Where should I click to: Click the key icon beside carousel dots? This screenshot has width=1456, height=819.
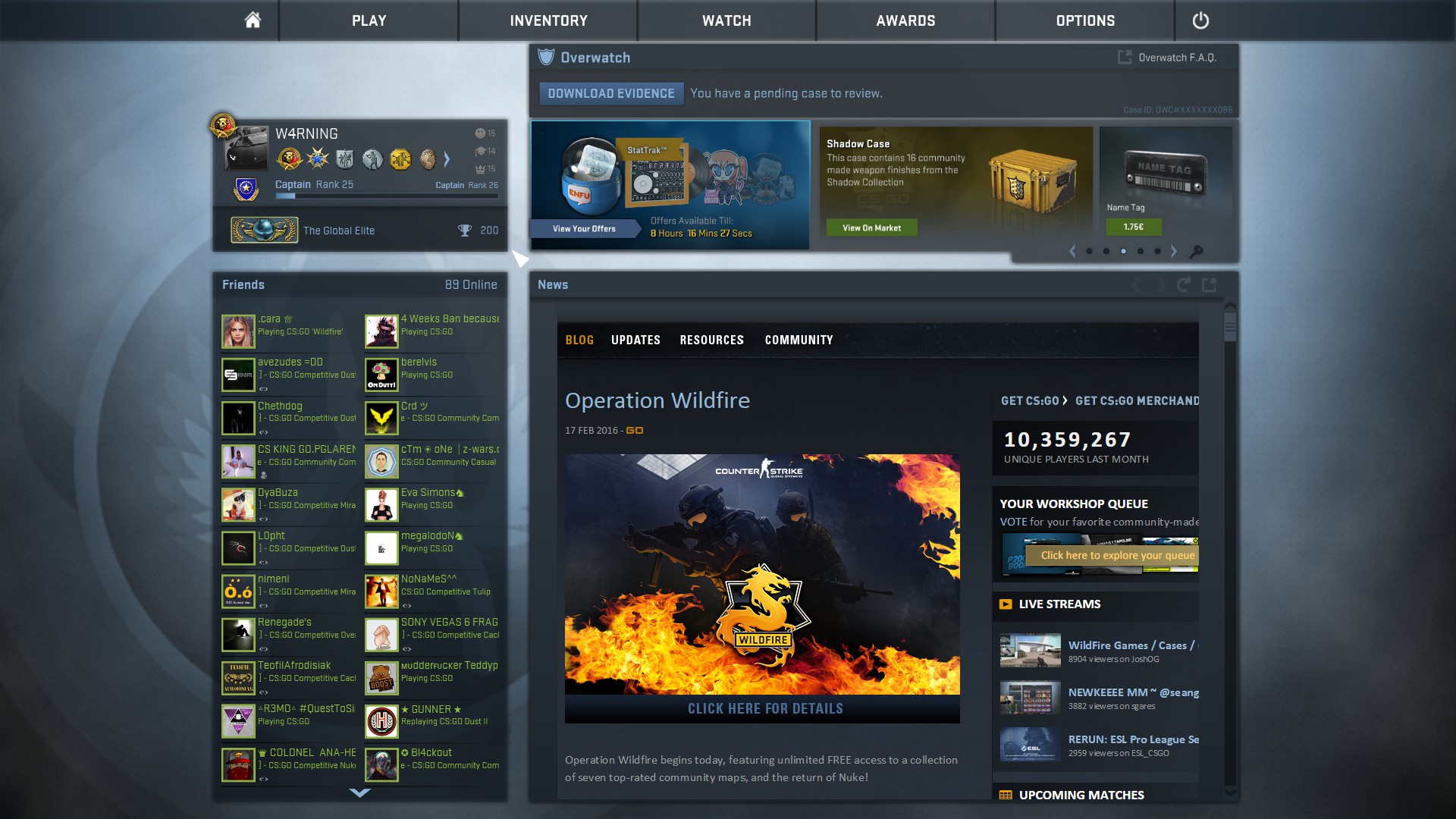1197,252
